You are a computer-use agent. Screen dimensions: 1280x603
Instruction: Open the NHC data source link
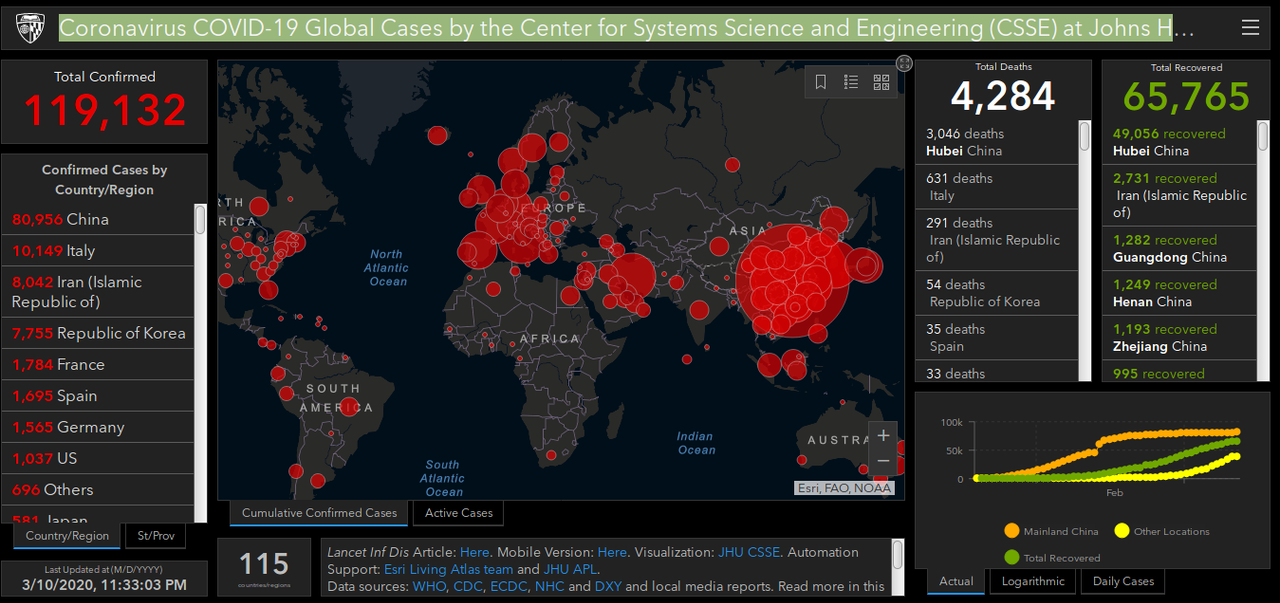[x=550, y=586]
